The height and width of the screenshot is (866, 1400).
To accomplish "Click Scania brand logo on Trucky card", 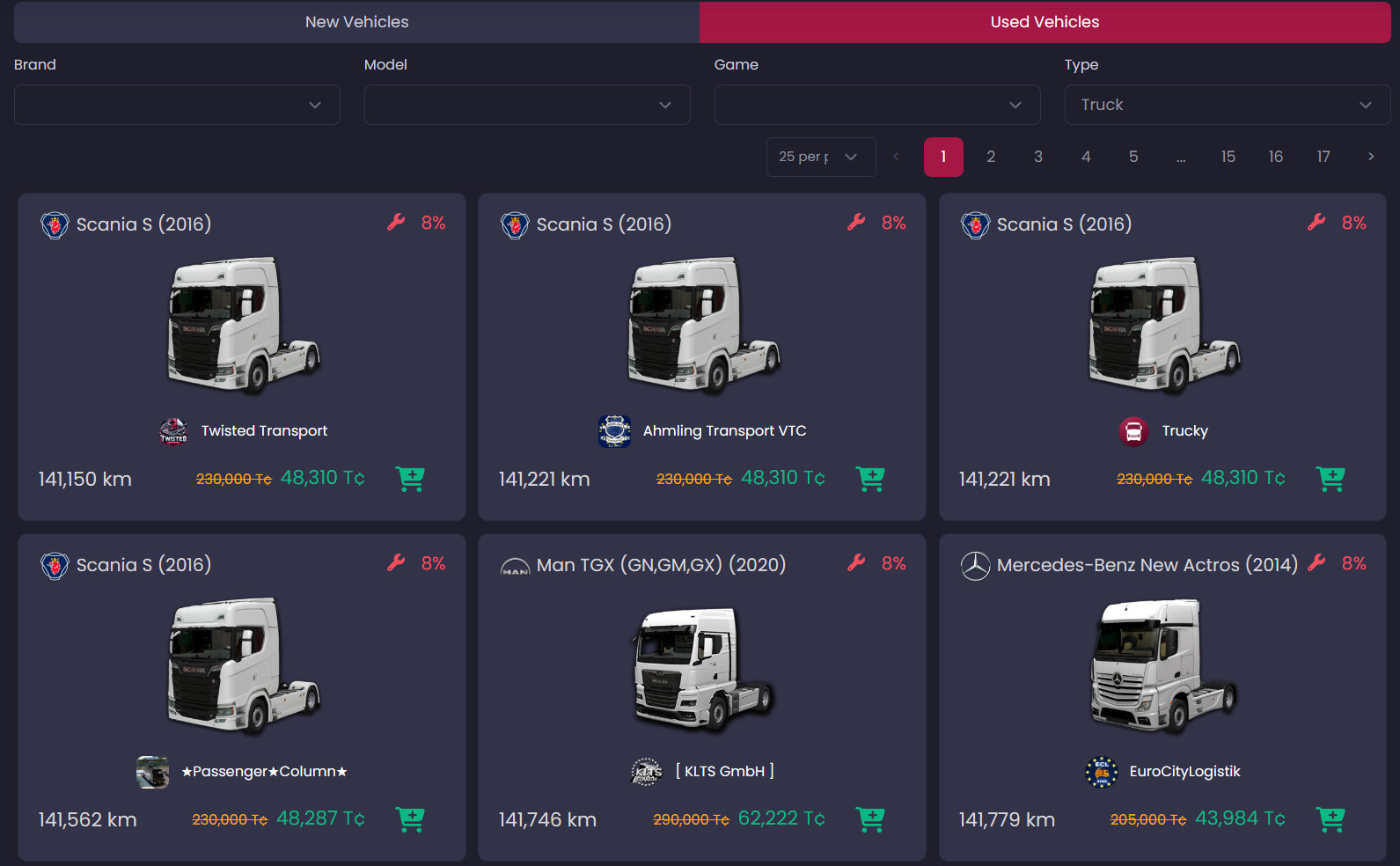I will click(975, 225).
